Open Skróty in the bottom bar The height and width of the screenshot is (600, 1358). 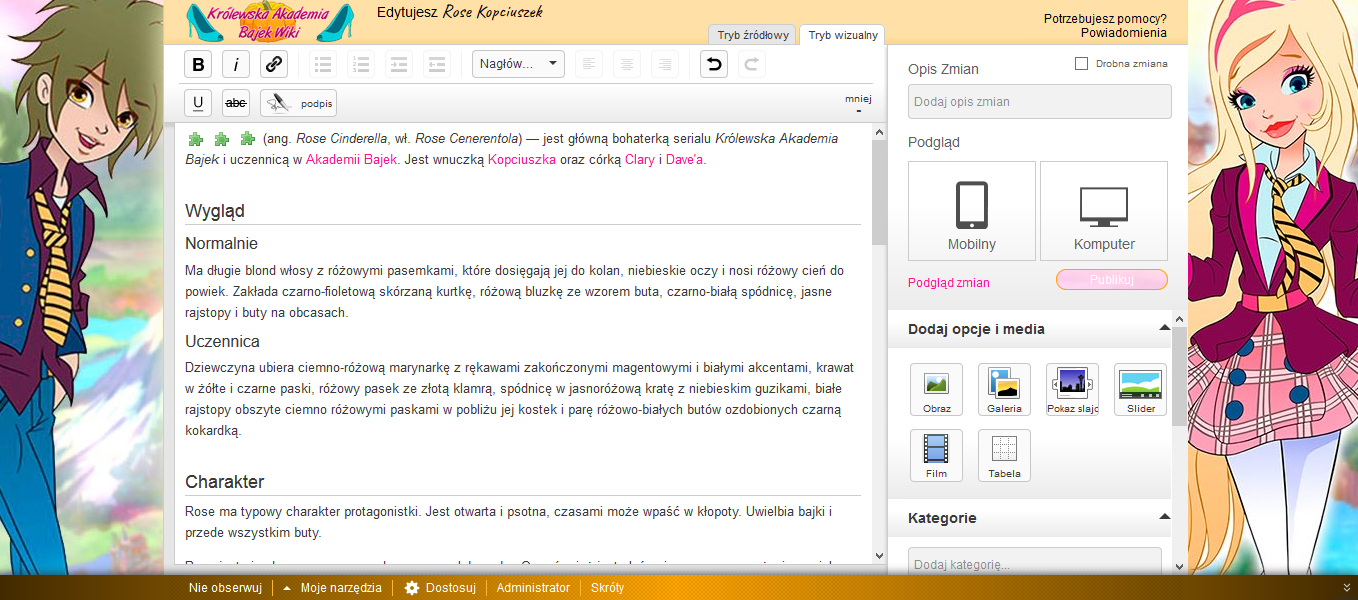point(607,588)
